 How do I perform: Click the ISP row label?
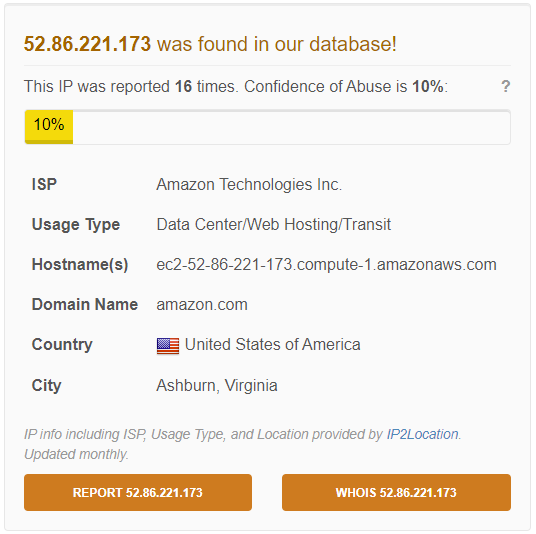[x=44, y=185]
